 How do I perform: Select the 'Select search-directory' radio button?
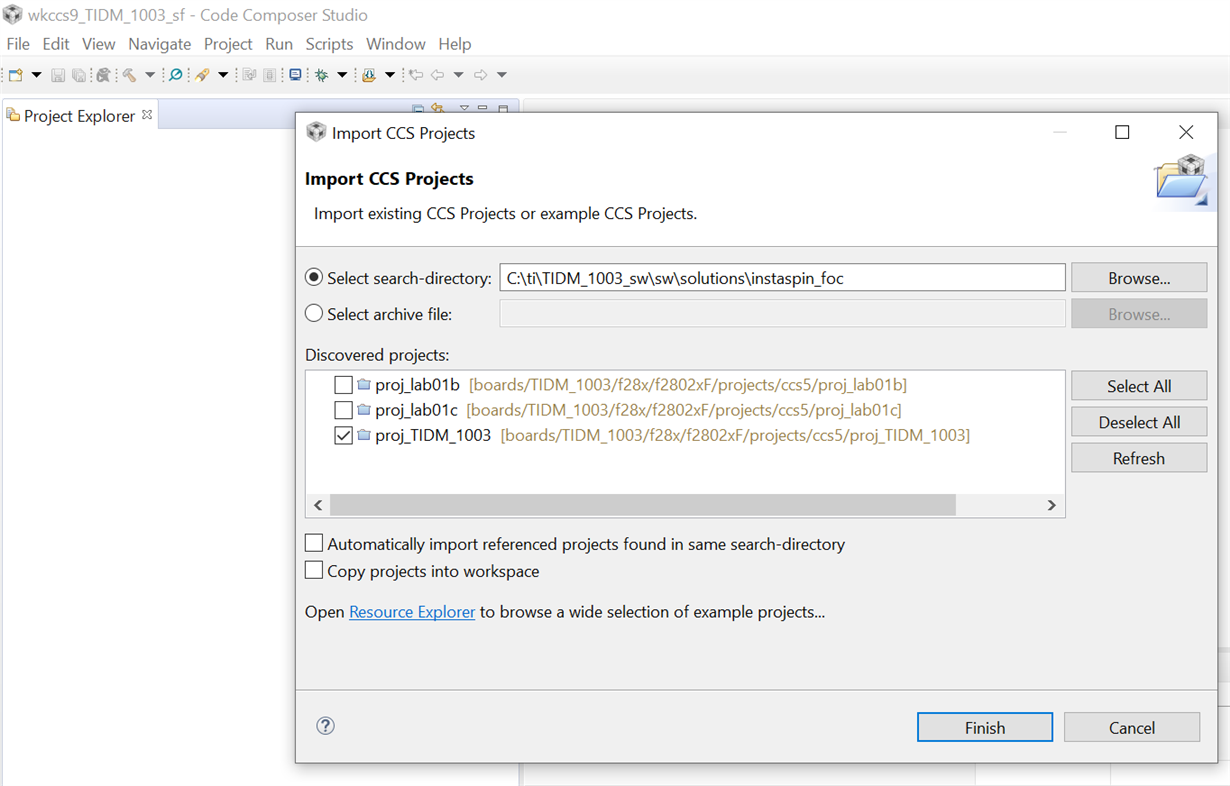[x=314, y=278]
